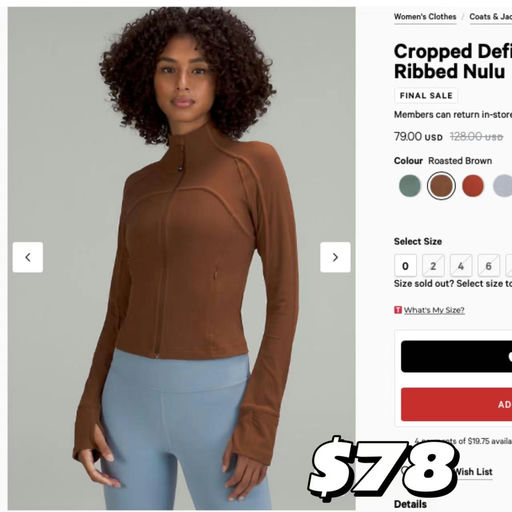Open the Coats & Jackets breadcrumb
This screenshot has width=512, height=512.
tap(490, 16)
